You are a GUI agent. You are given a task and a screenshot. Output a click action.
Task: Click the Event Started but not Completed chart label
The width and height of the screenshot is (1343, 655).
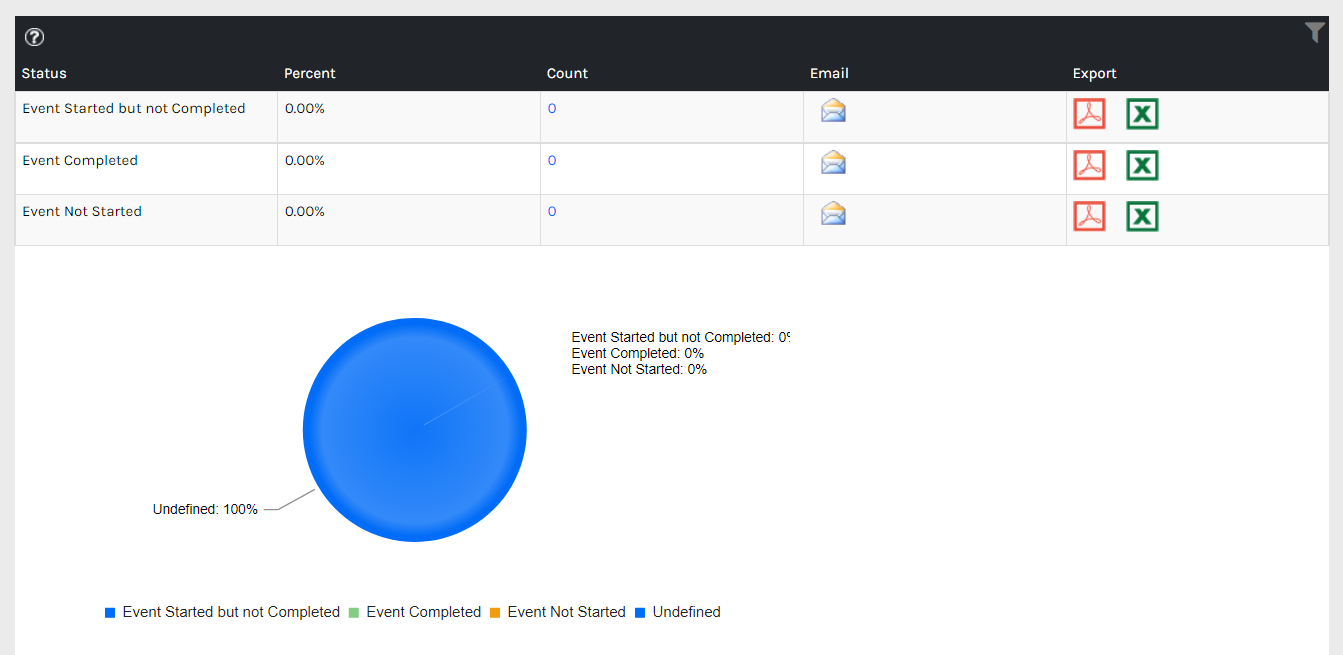[680, 337]
